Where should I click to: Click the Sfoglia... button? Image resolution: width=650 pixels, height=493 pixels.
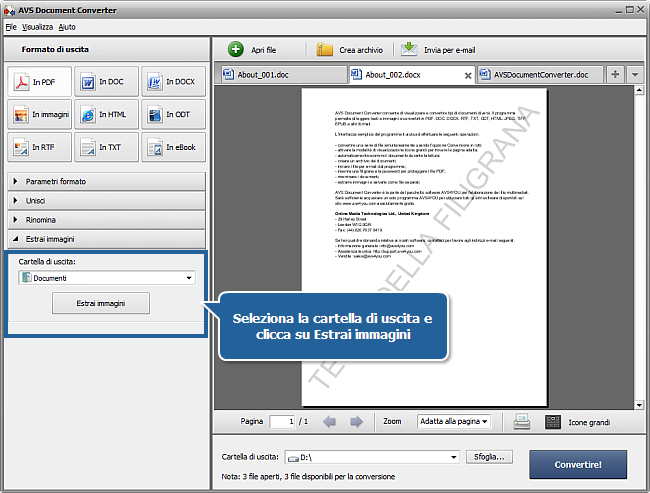point(489,457)
